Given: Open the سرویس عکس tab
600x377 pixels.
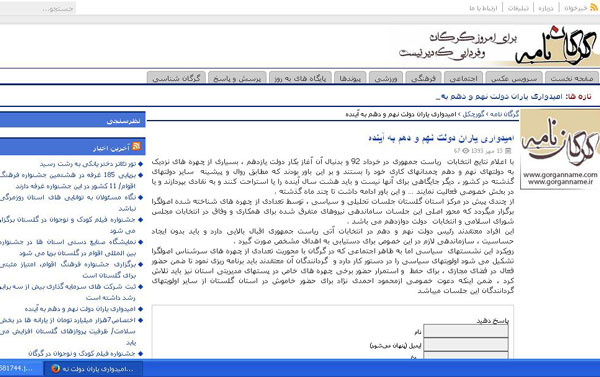Looking at the screenshot, I should (514, 78).
